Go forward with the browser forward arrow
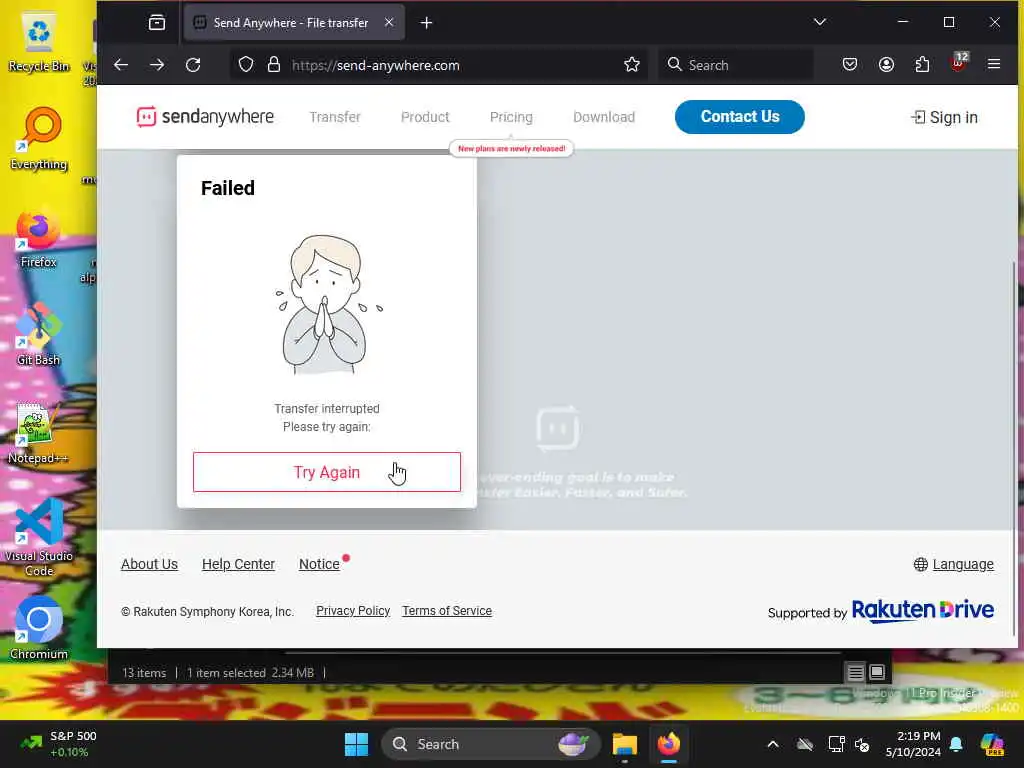Screen dimensions: 1024x768 coord(157,65)
